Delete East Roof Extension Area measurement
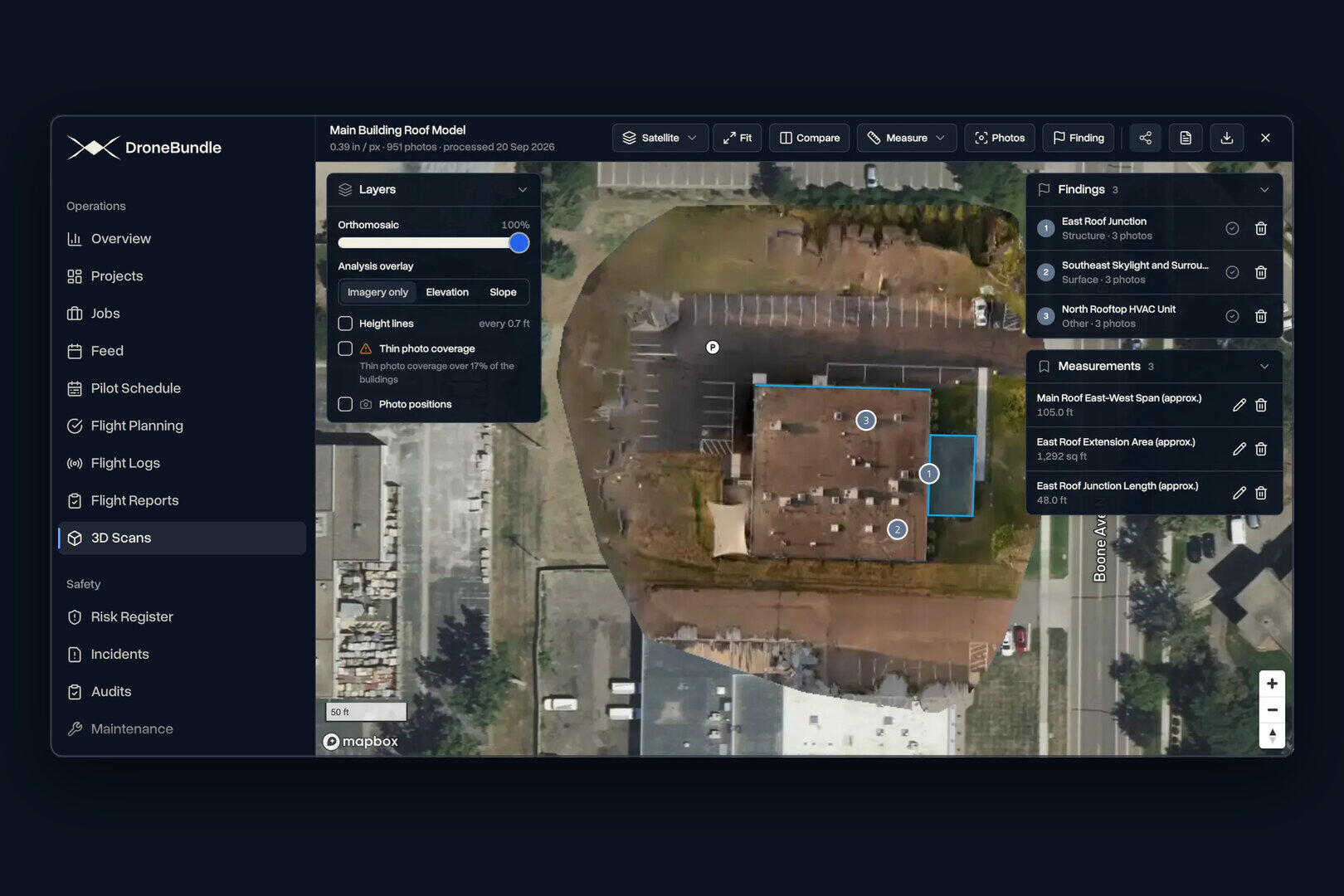1344x896 pixels. point(1260,449)
